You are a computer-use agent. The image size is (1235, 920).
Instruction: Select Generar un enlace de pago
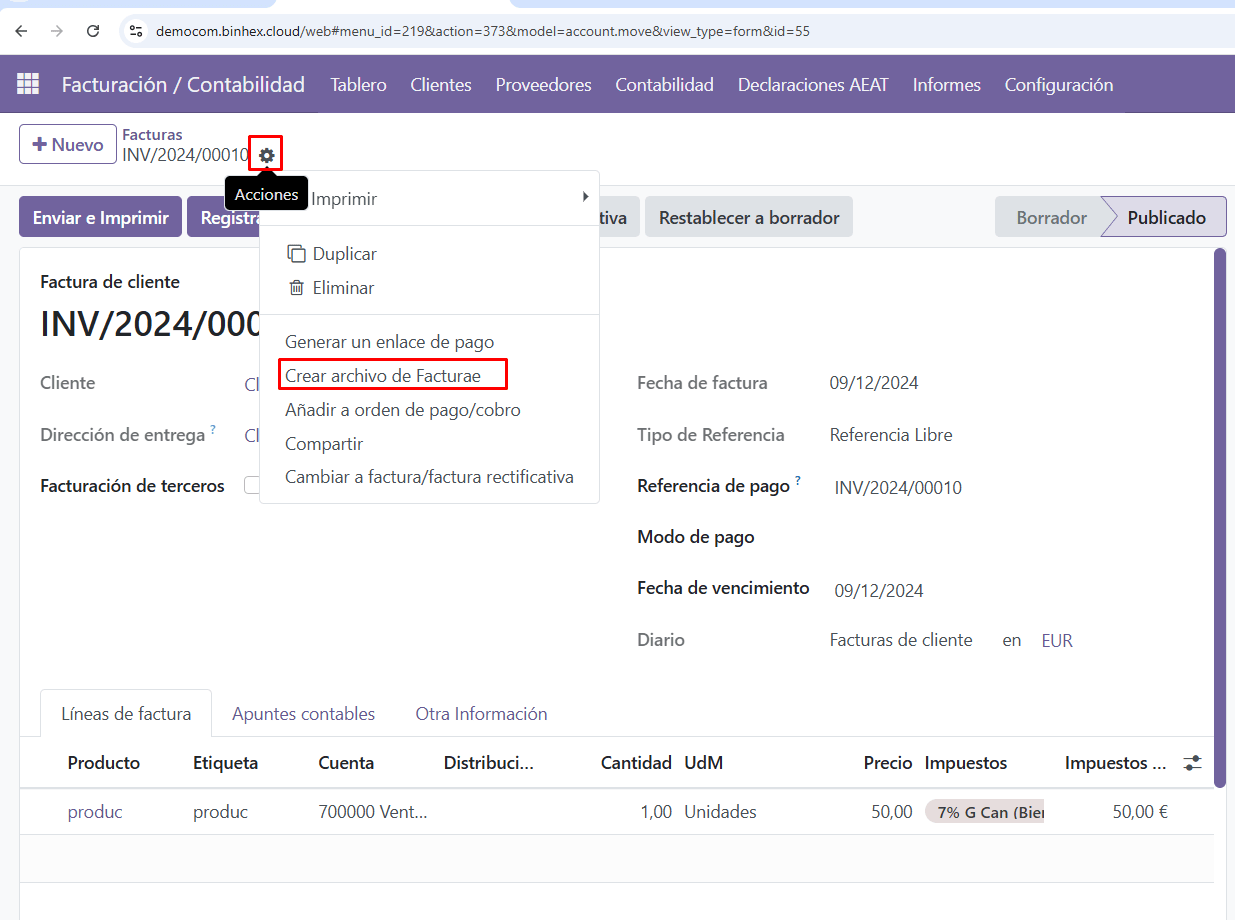pyautogui.click(x=429, y=342)
